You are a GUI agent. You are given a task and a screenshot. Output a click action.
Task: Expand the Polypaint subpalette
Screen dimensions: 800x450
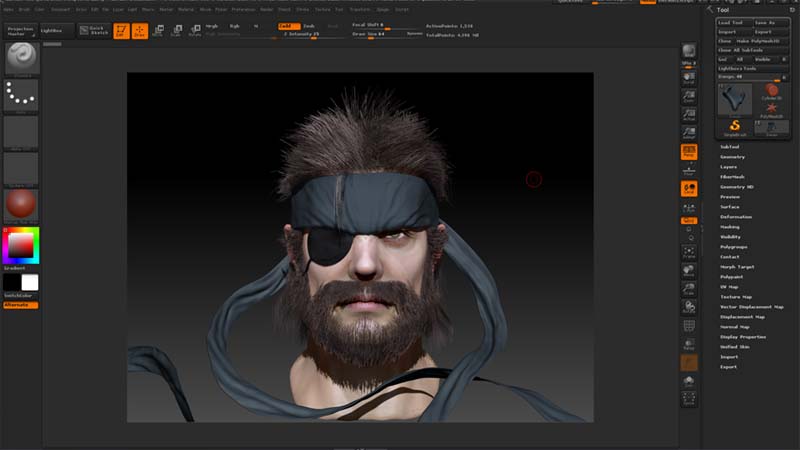tap(732, 277)
